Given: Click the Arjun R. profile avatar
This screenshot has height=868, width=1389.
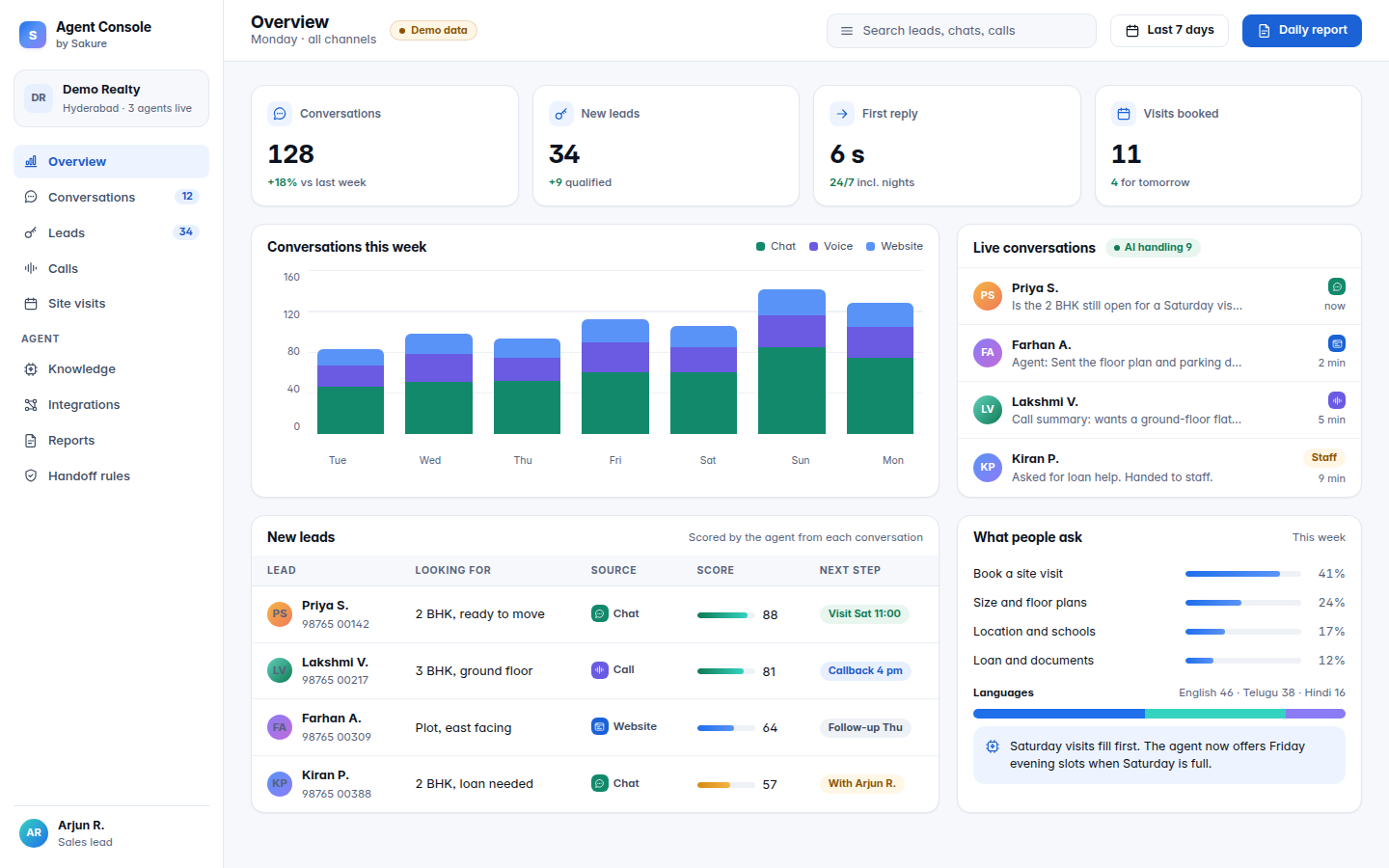Looking at the screenshot, I should (34, 832).
